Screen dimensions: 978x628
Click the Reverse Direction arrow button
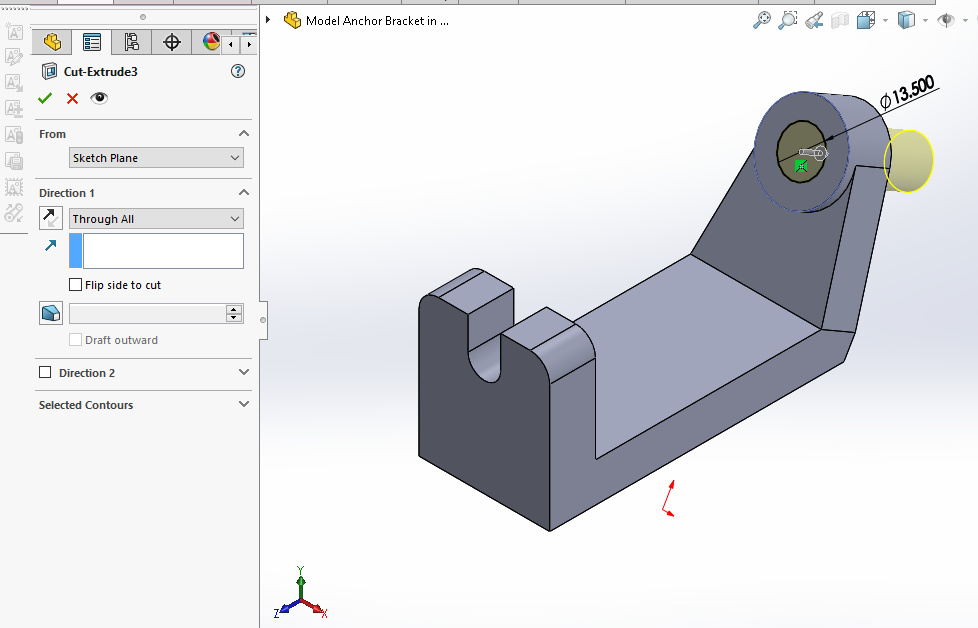coord(51,218)
